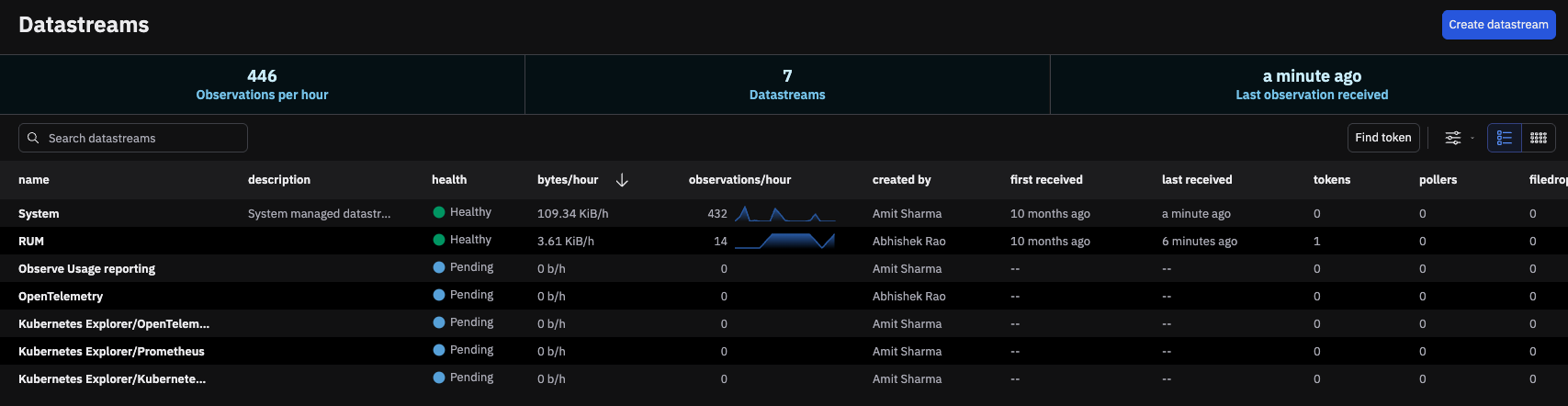Click the OpenTelemetry pending status dot
The height and width of the screenshot is (406, 1568).
pos(439,295)
